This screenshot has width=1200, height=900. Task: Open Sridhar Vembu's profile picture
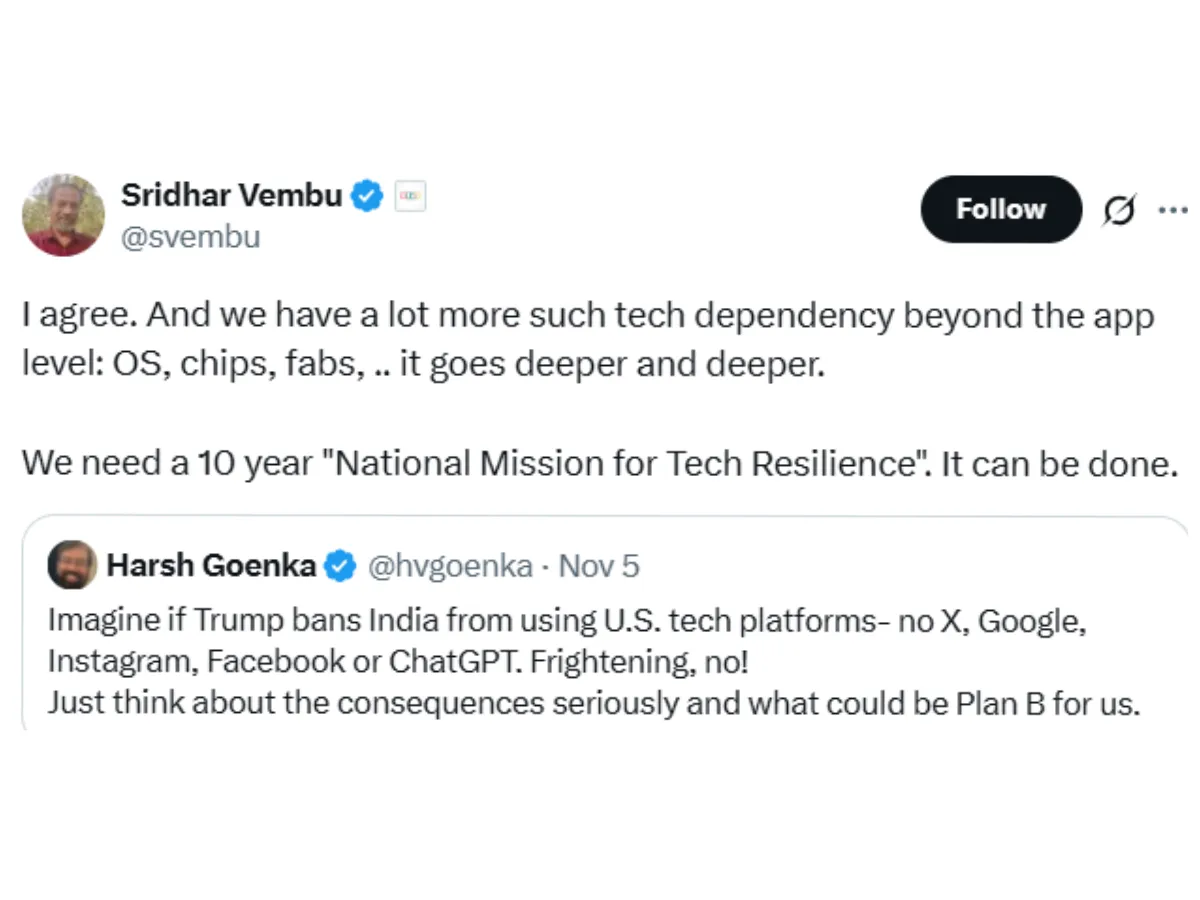63,215
